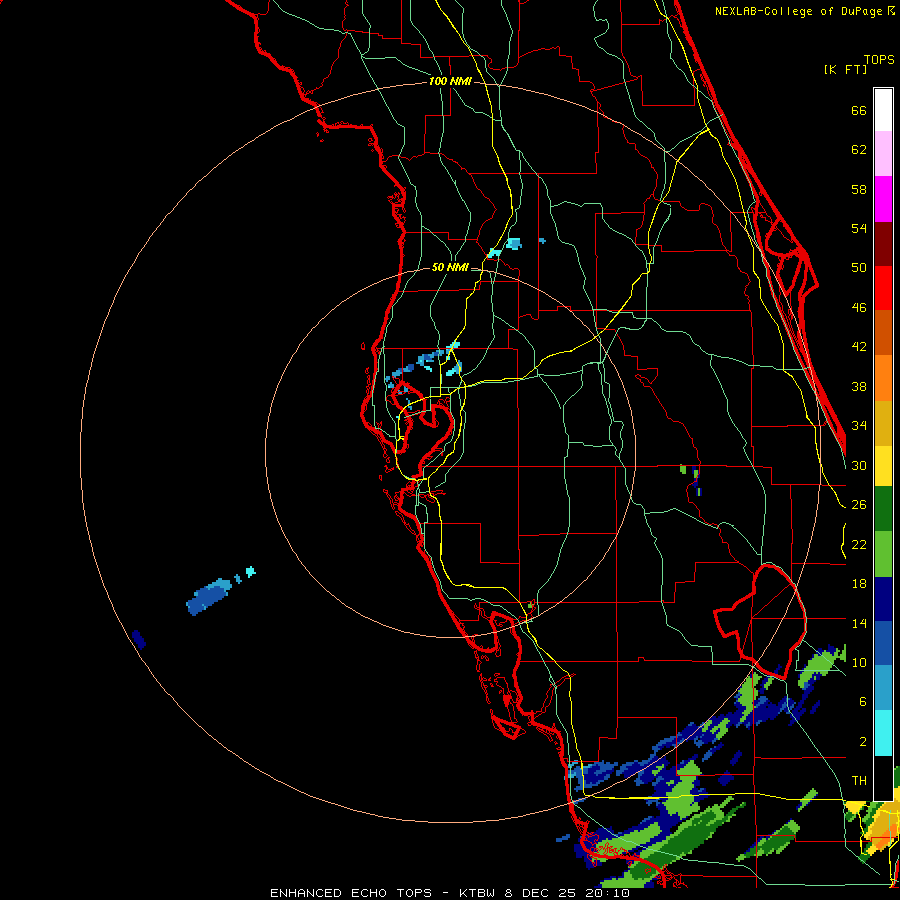Viewport: 900px width, 900px height.
Task: Pick the navy blue legend swatch
Action: coord(883,599)
